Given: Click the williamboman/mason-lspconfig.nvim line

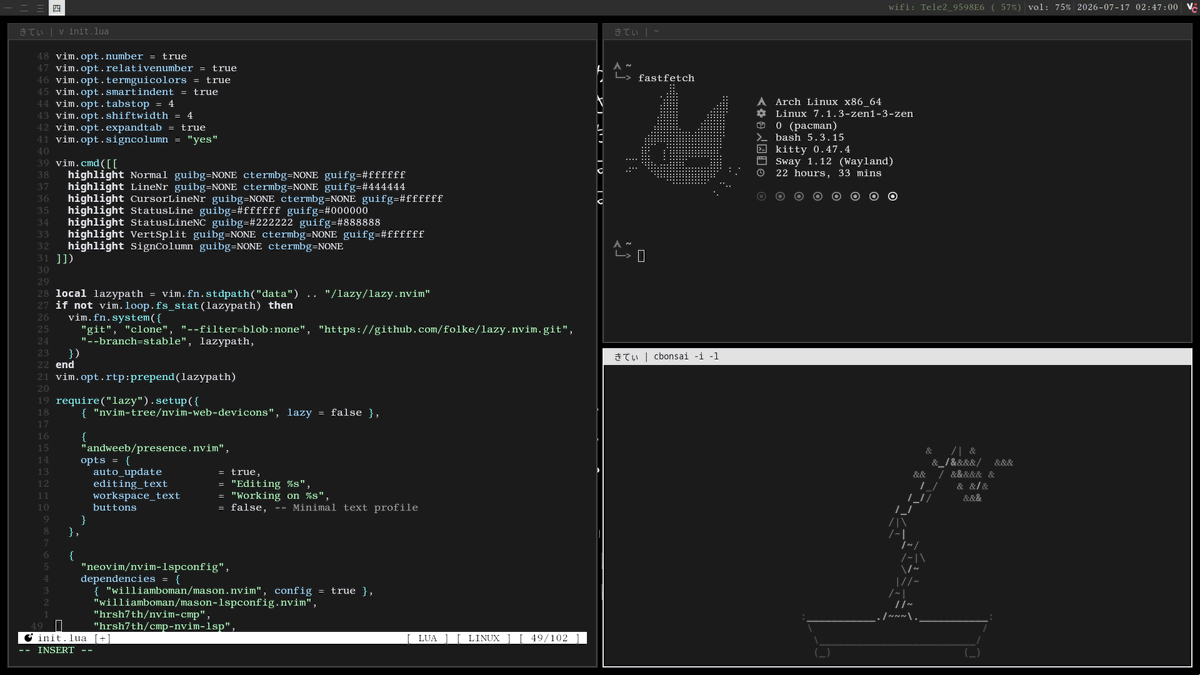Looking at the screenshot, I should click(205, 603).
